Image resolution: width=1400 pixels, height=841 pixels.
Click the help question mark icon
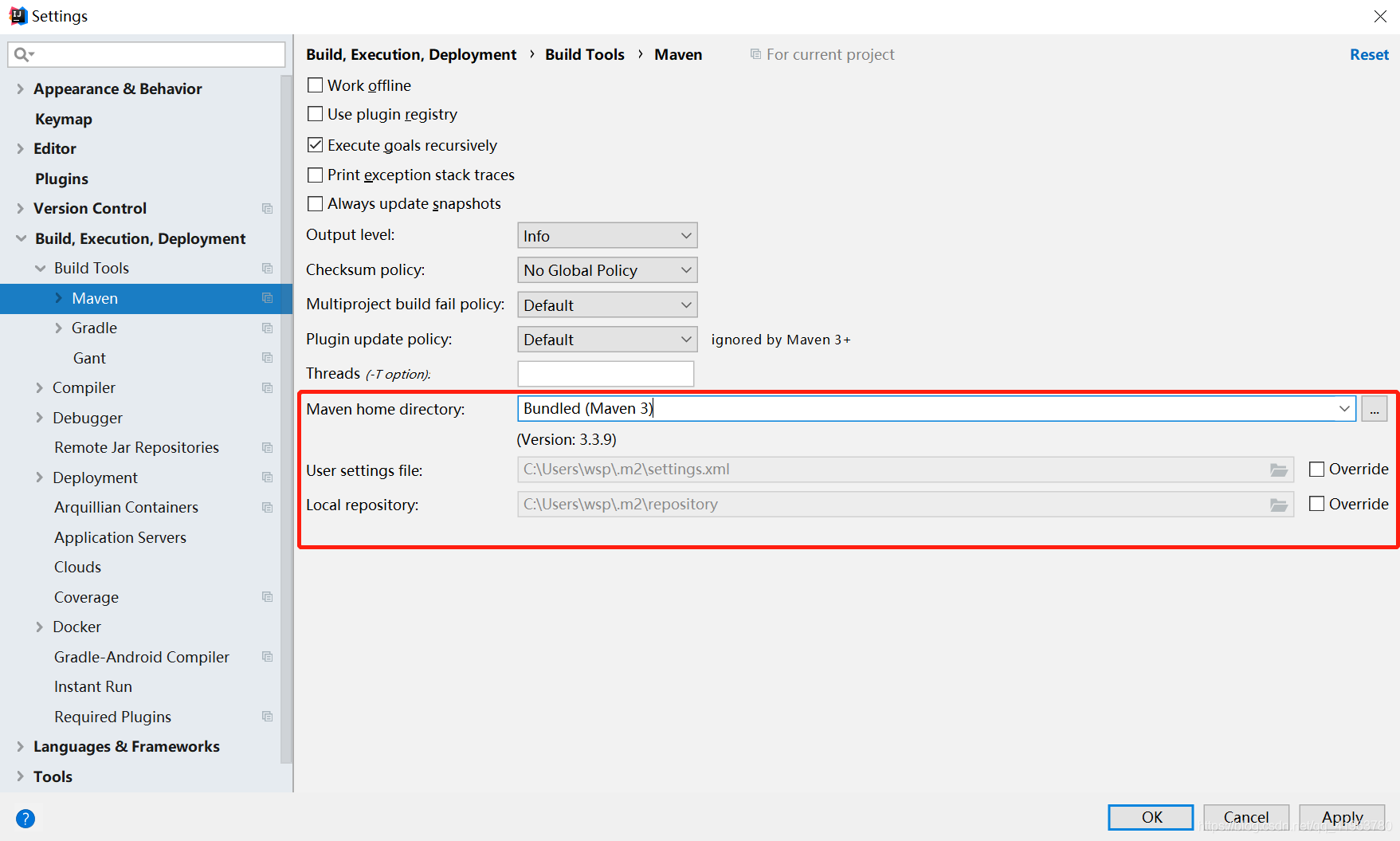[x=25, y=819]
